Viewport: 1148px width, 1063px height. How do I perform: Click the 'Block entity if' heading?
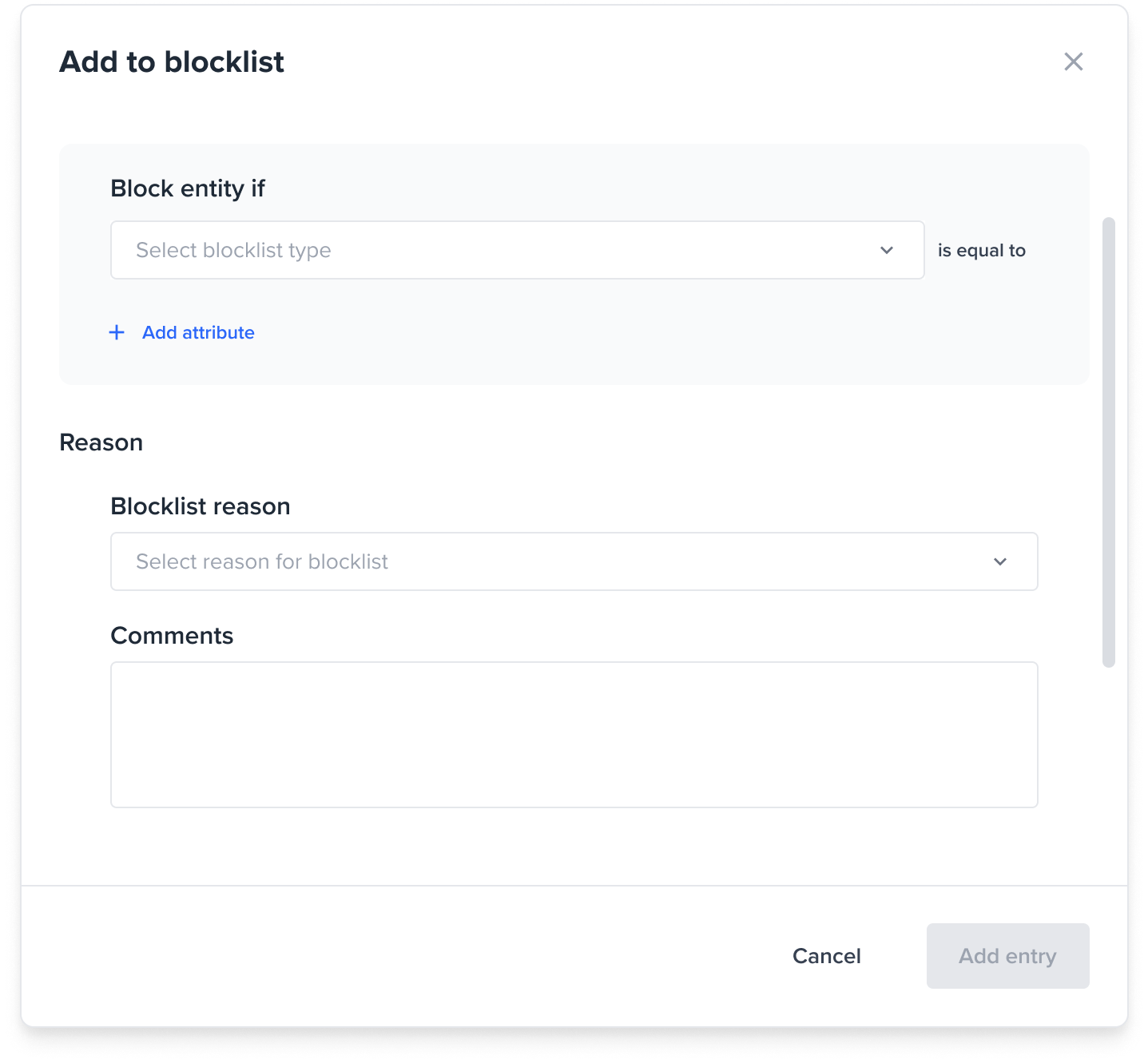click(x=188, y=188)
